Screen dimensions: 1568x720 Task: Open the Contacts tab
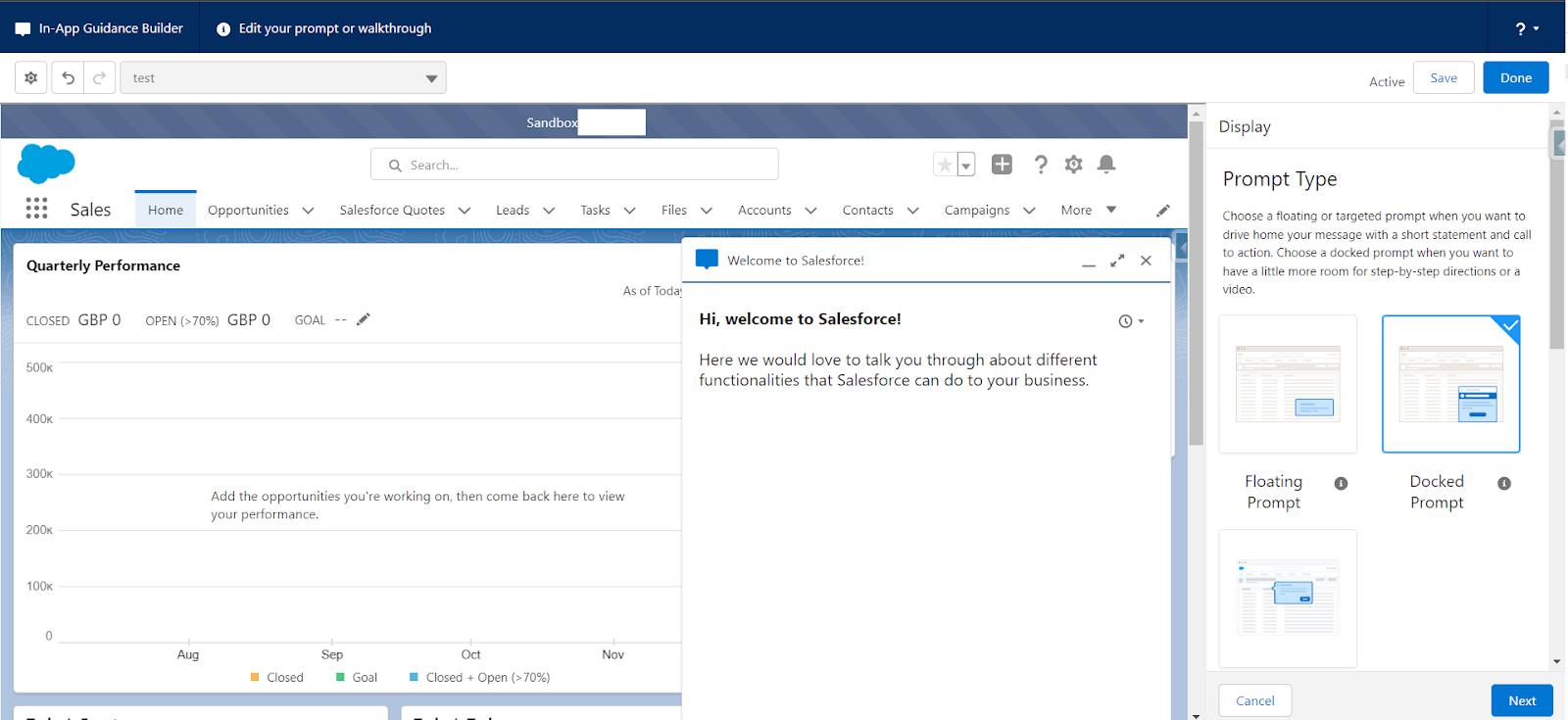(868, 210)
